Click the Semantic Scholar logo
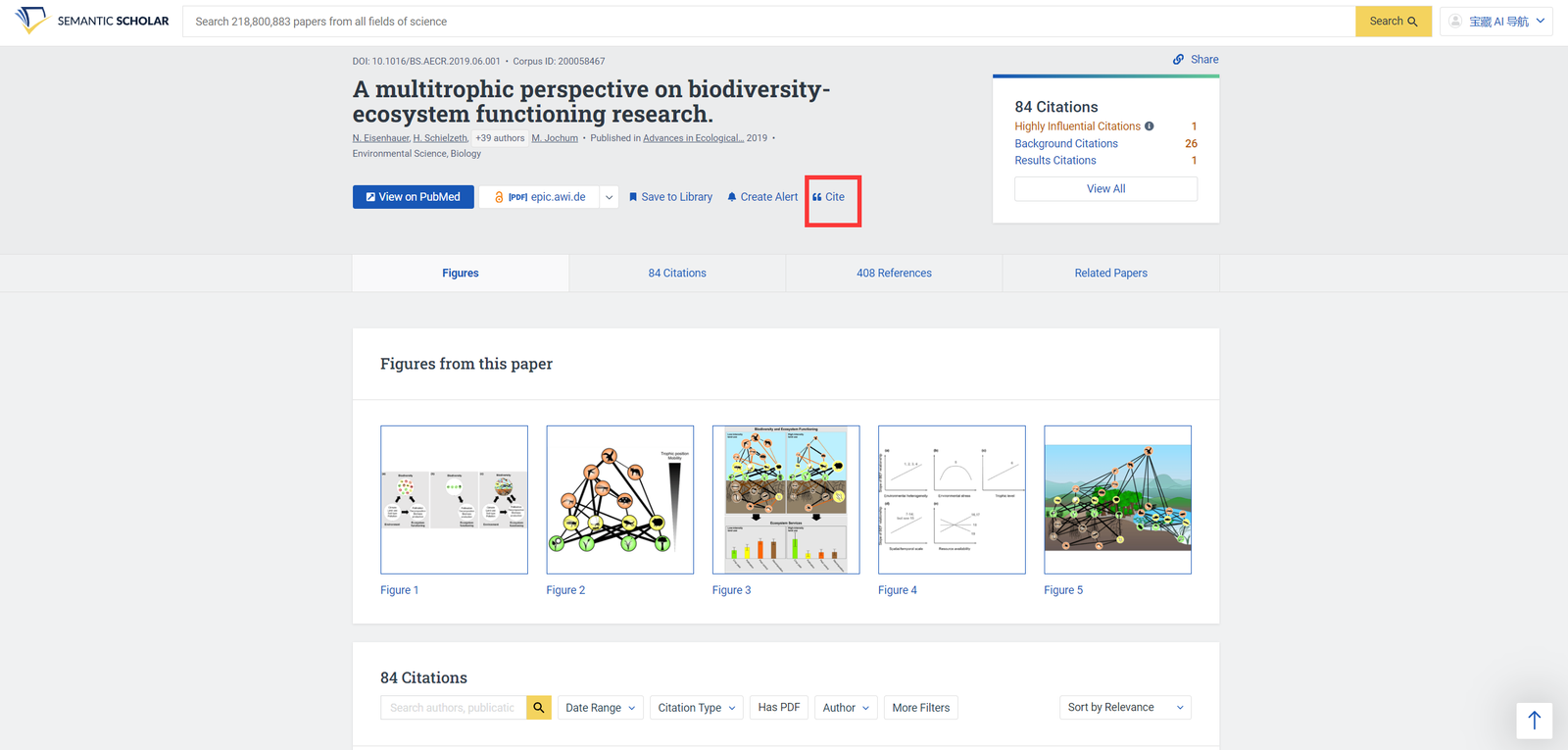Viewport: 1568px width, 750px height. click(92, 21)
